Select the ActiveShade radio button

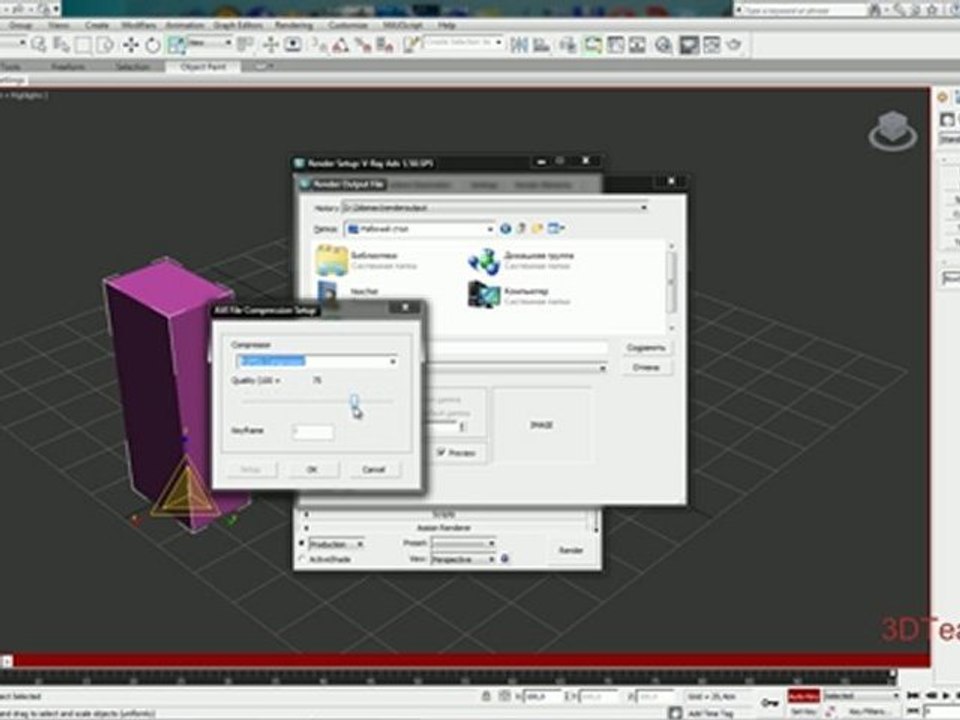302,559
